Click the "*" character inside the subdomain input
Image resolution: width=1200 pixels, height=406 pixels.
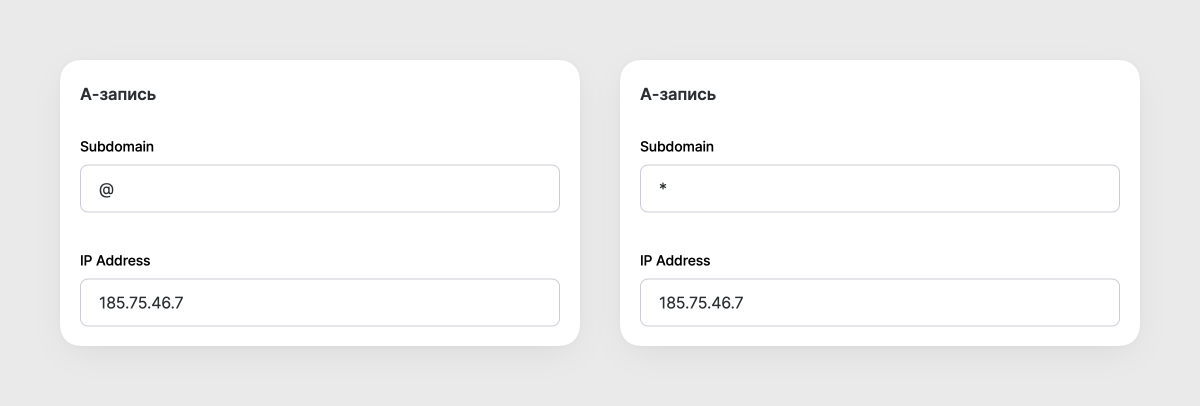(663, 188)
